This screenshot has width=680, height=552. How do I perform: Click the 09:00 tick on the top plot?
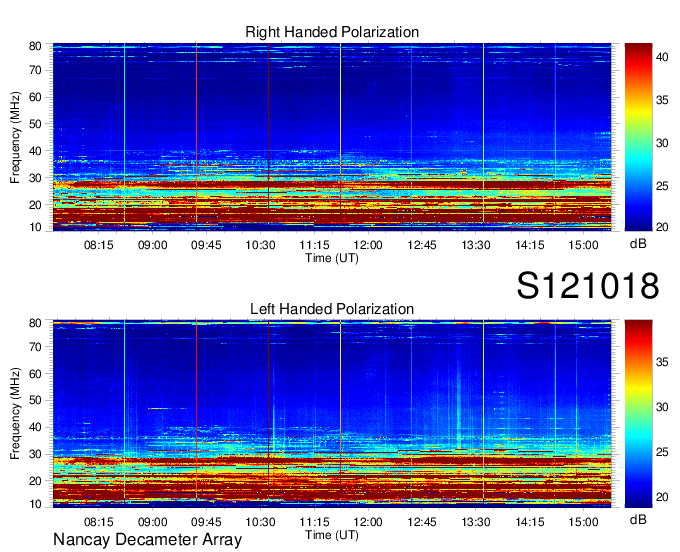tap(153, 245)
